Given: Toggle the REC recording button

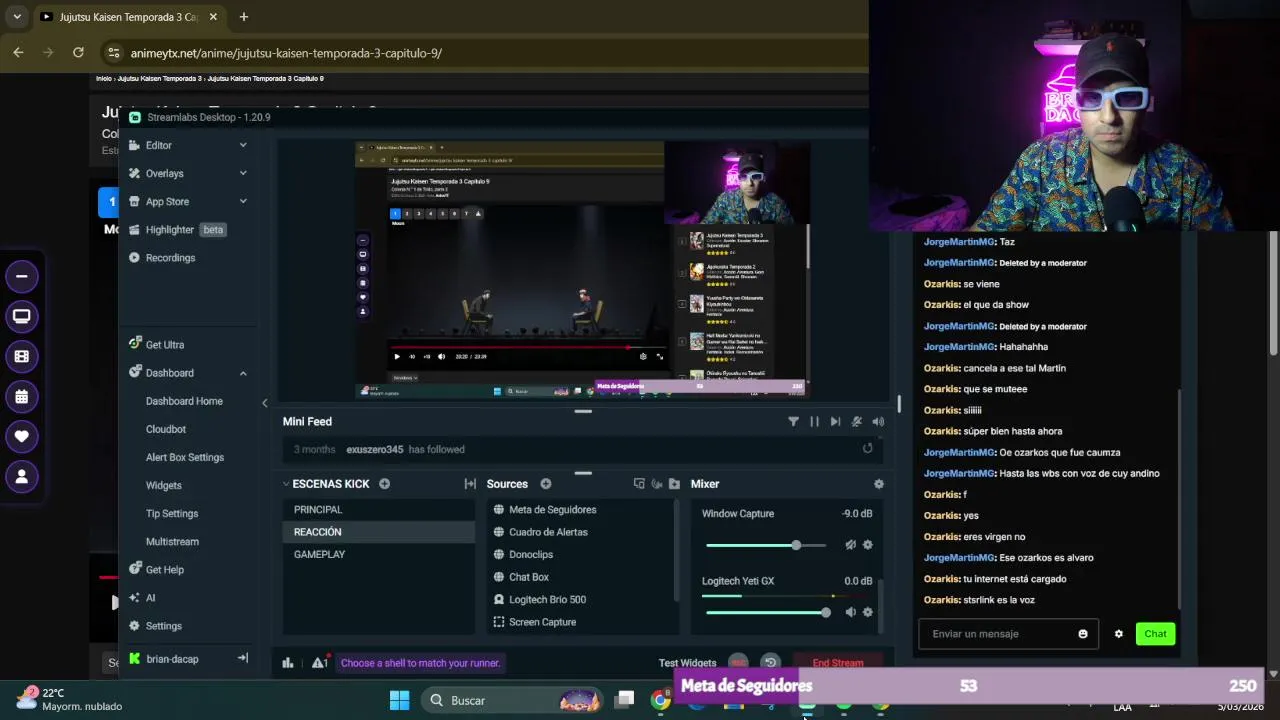Looking at the screenshot, I should tap(738, 662).
